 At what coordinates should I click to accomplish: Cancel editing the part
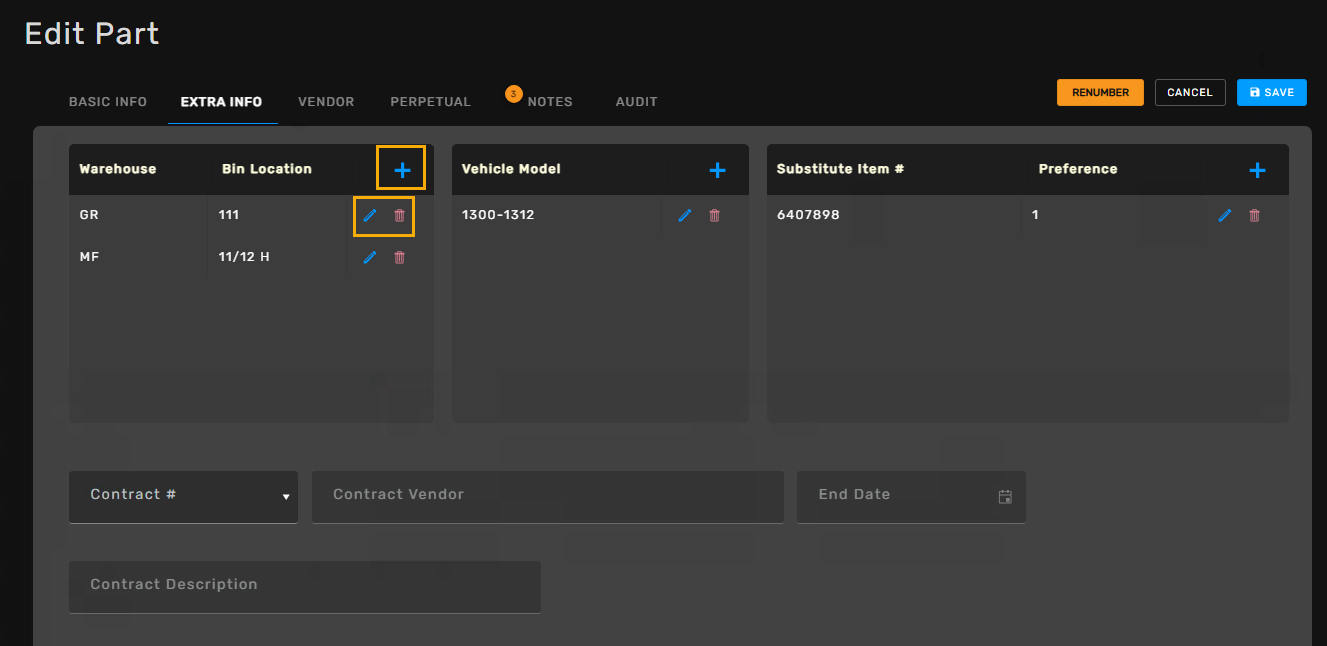point(1190,92)
